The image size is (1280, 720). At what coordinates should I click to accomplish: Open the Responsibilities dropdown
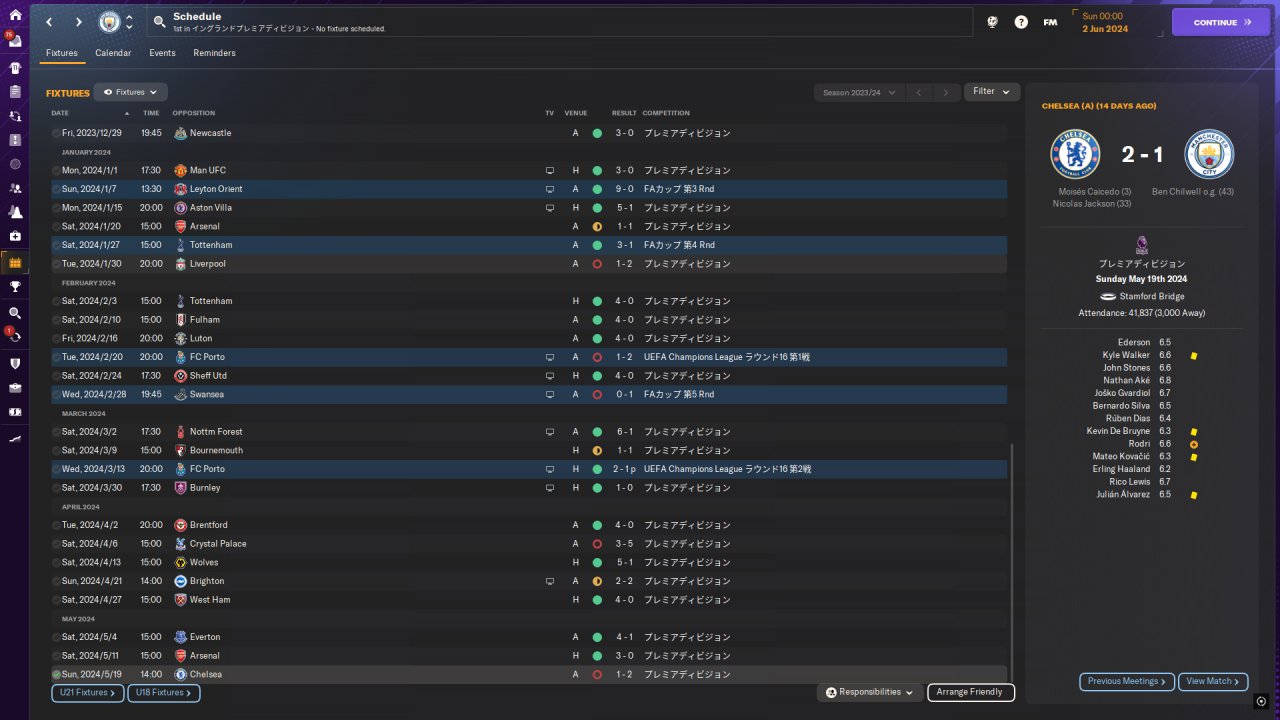(x=869, y=692)
